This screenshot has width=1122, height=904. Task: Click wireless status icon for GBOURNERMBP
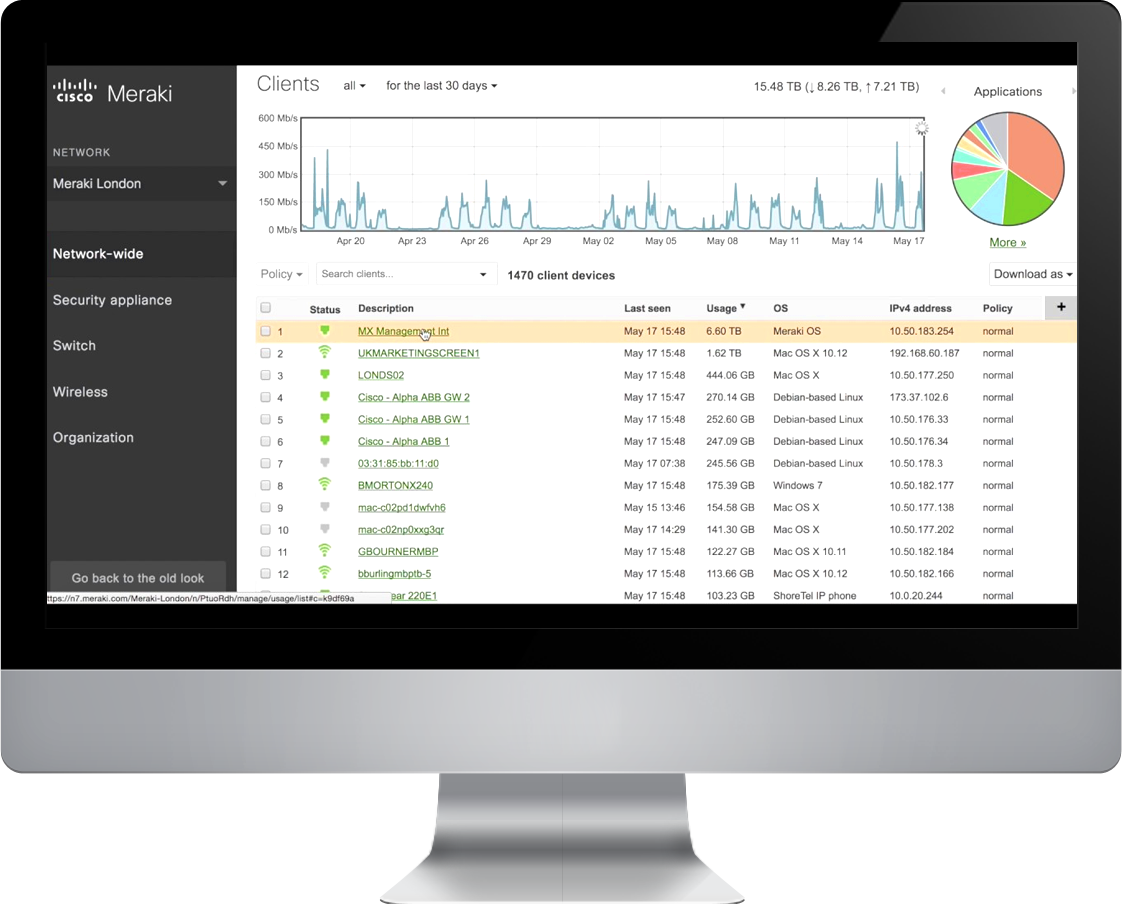(x=325, y=550)
